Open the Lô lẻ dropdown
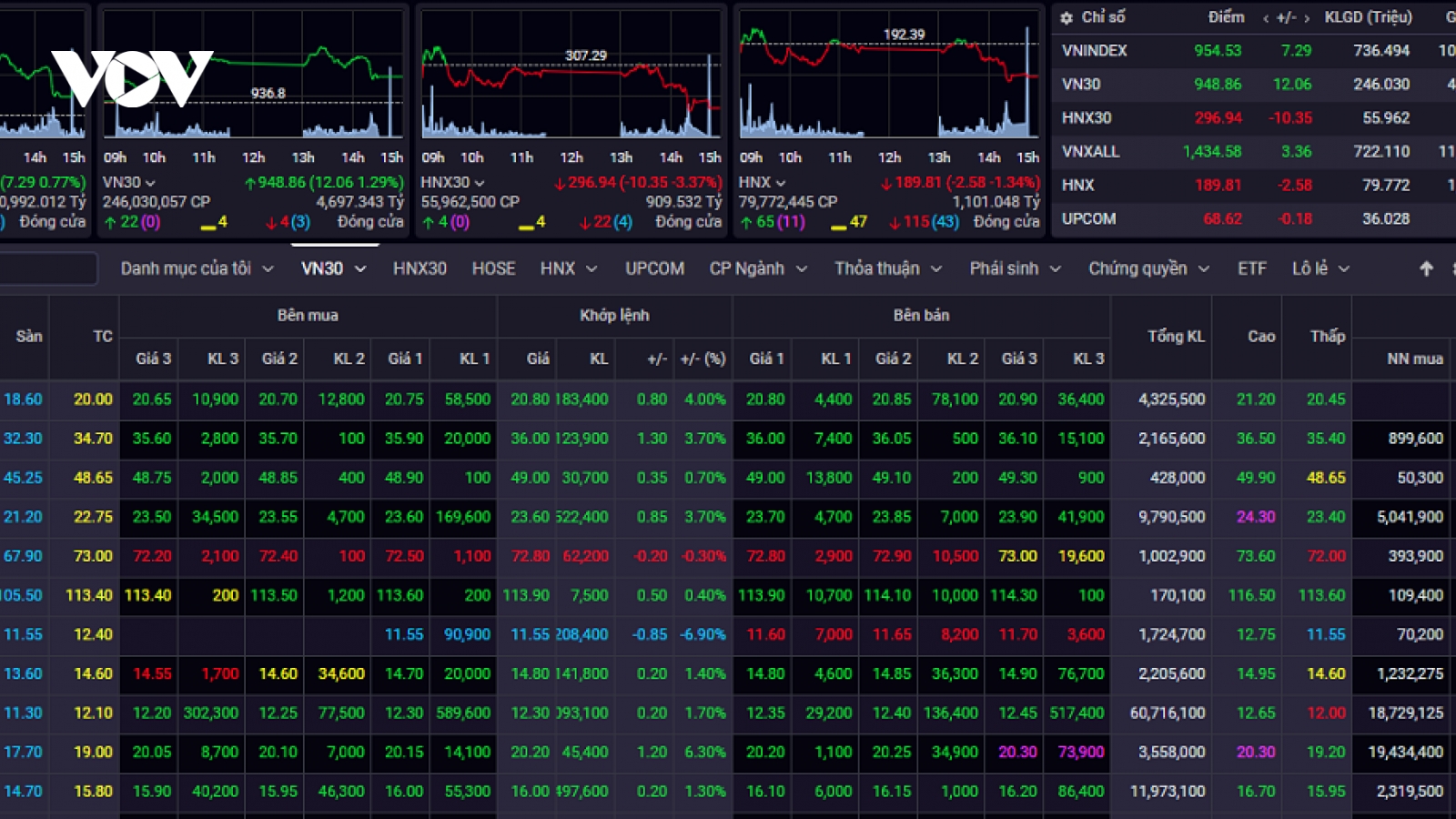Image resolution: width=1456 pixels, height=819 pixels. [1344, 269]
